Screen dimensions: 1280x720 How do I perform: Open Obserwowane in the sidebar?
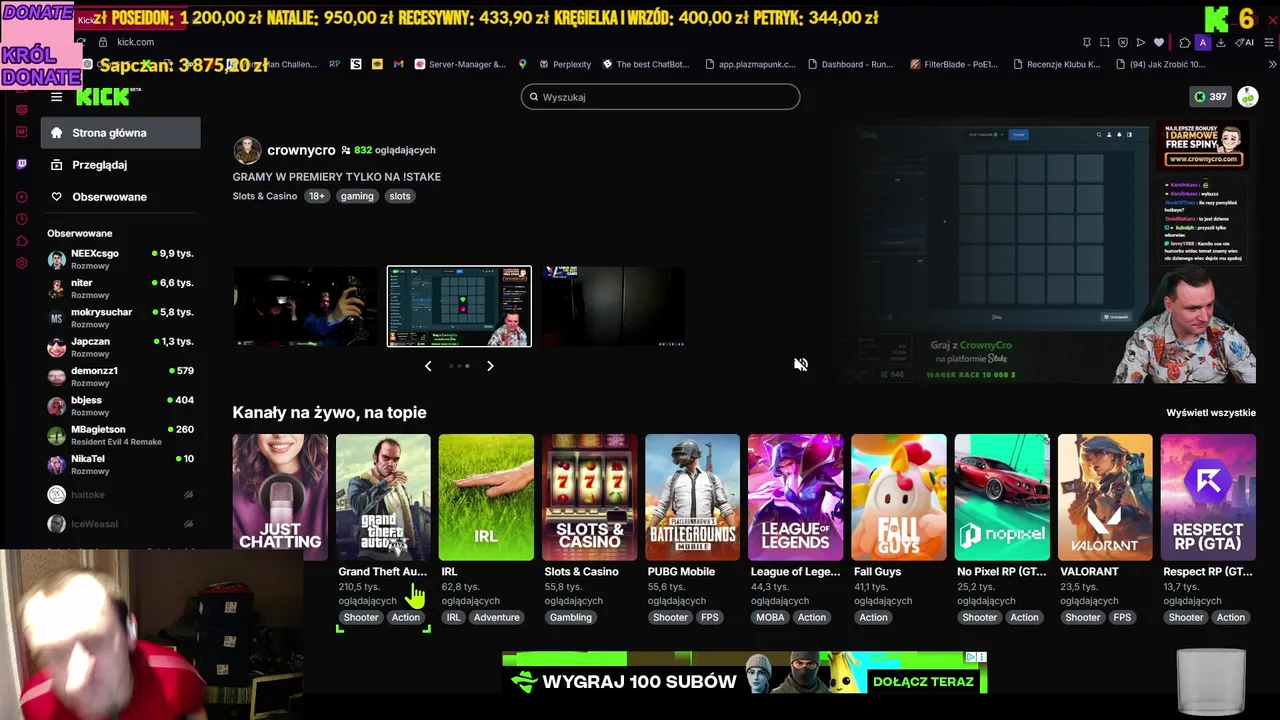pyautogui.click(x=120, y=197)
